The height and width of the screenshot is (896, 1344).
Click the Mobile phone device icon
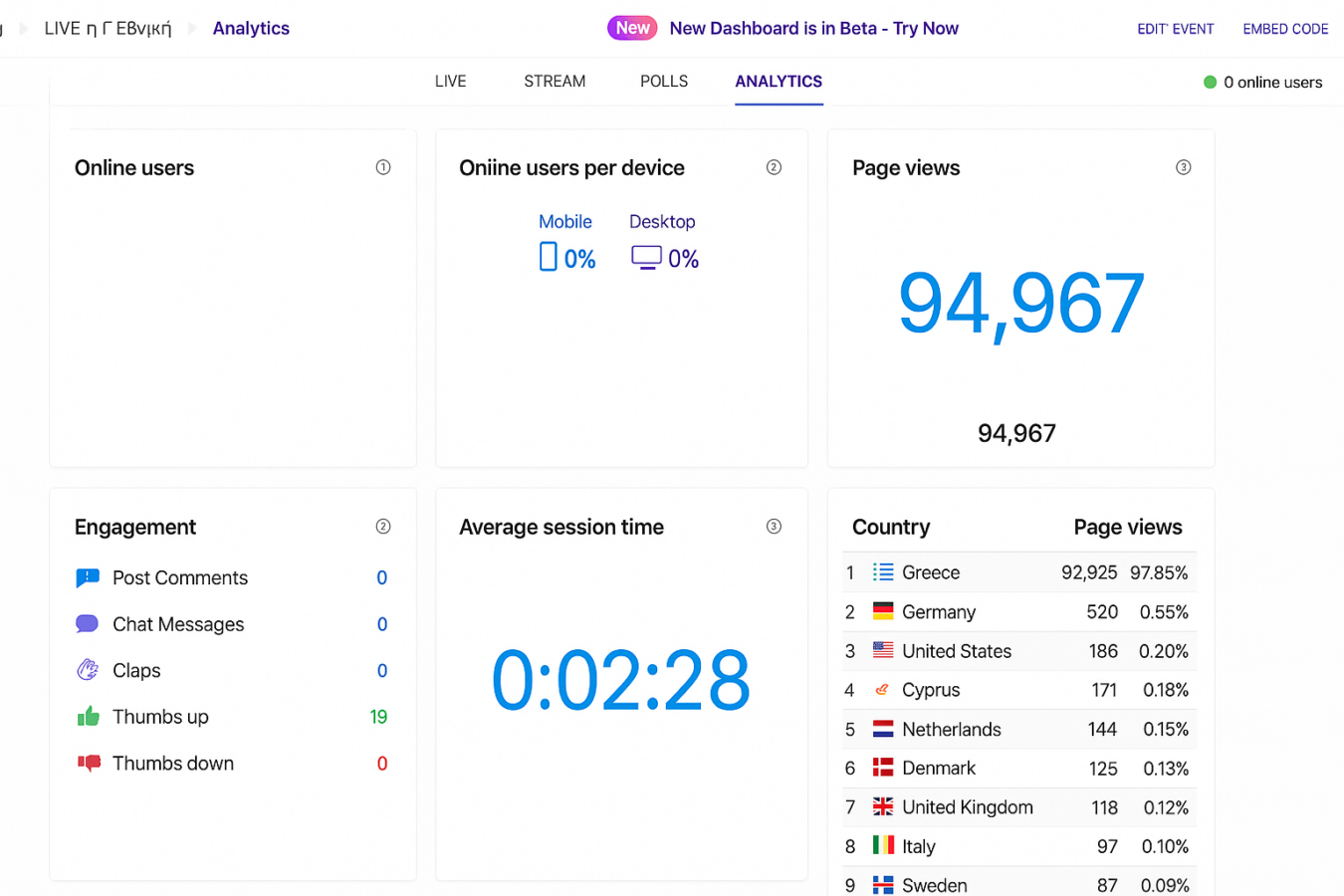coord(548,257)
